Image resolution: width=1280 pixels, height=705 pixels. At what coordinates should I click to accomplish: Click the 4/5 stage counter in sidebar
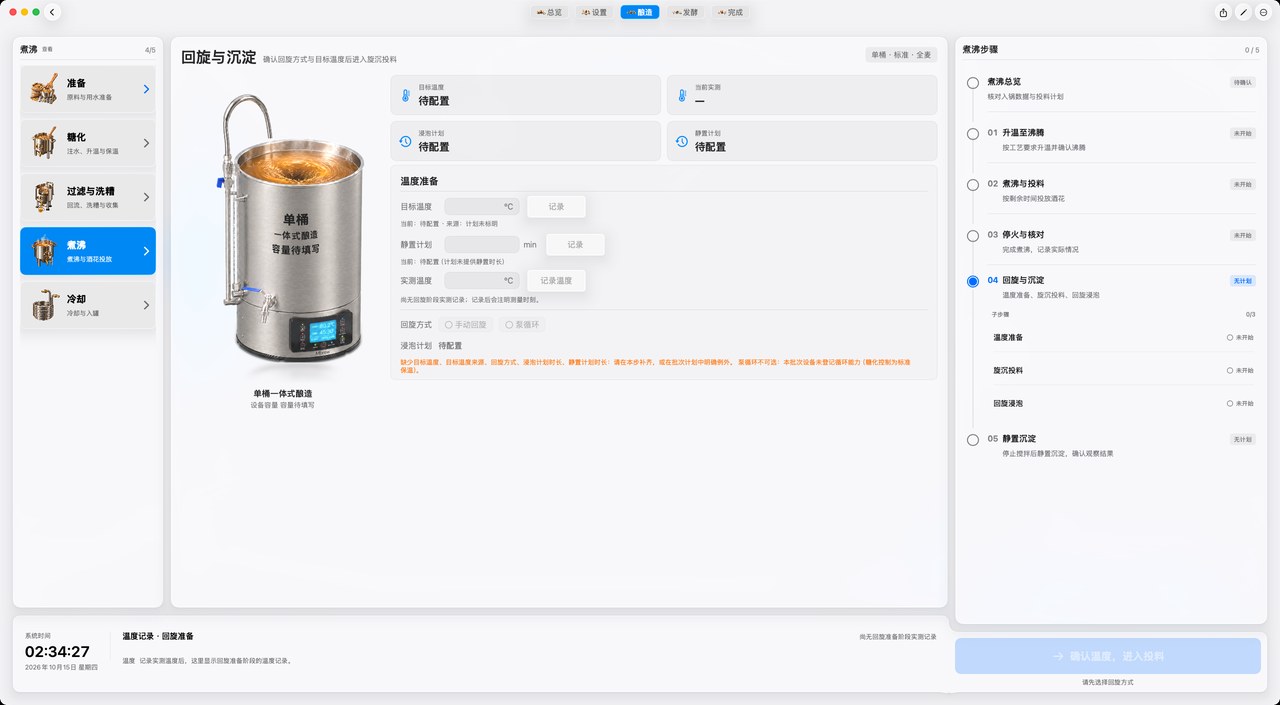(x=150, y=50)
